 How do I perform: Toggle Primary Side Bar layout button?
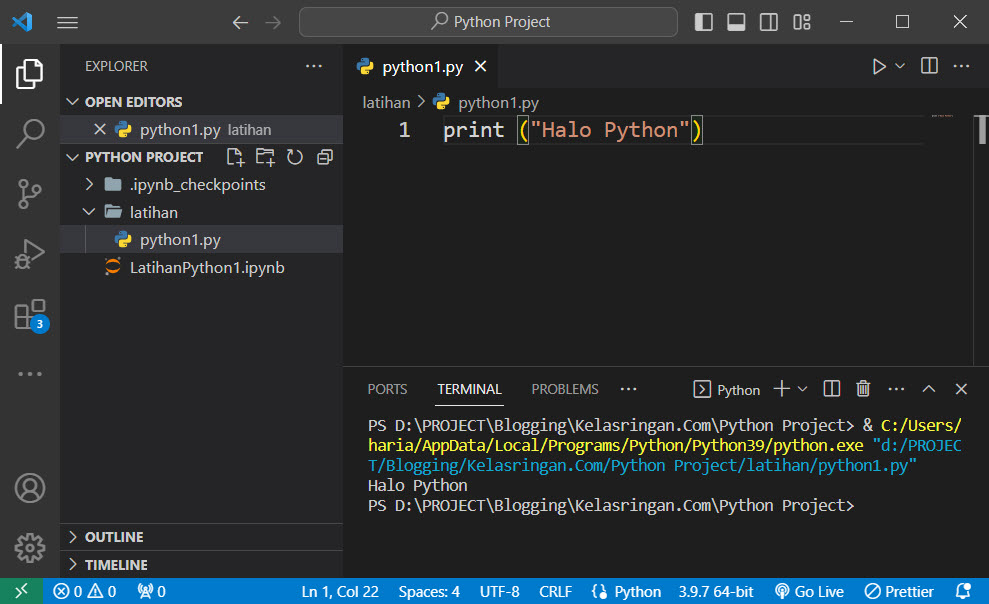click(x=703, y=22)
